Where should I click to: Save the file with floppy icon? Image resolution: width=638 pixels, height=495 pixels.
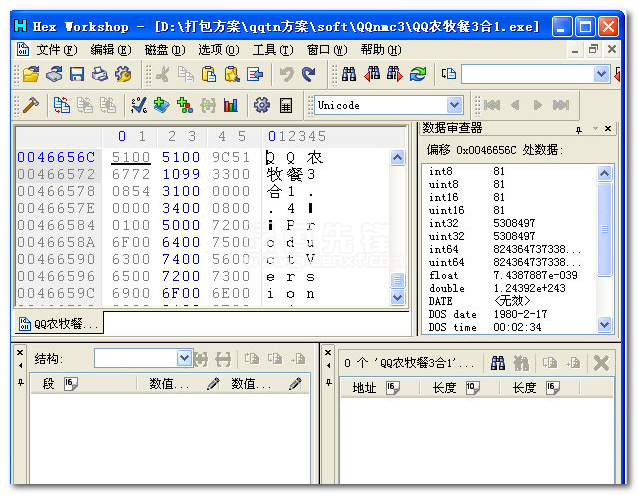coord(76,74)
